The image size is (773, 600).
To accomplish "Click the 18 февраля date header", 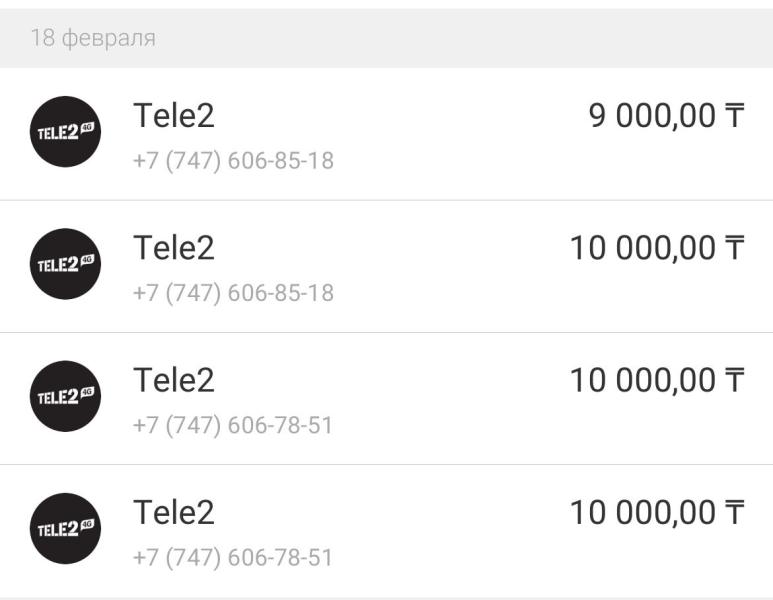I will (x=93, y=38).
